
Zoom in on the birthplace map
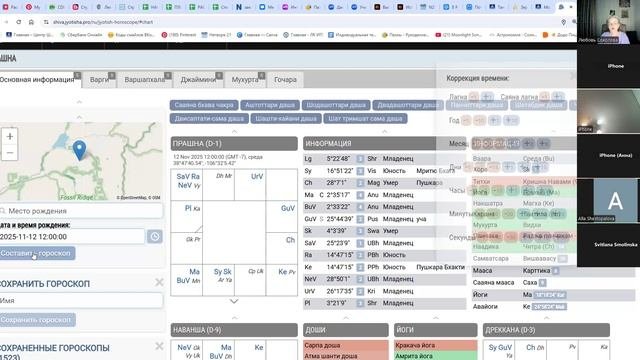tap(10, 136)
